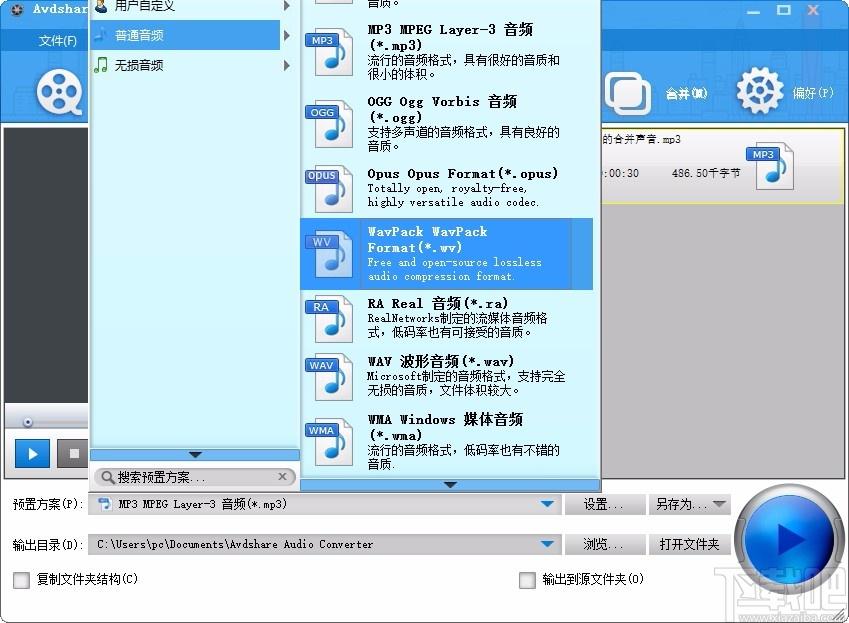Click the 合并 merge icon
This screenshot has height=623, width=849.
(628, 93)
